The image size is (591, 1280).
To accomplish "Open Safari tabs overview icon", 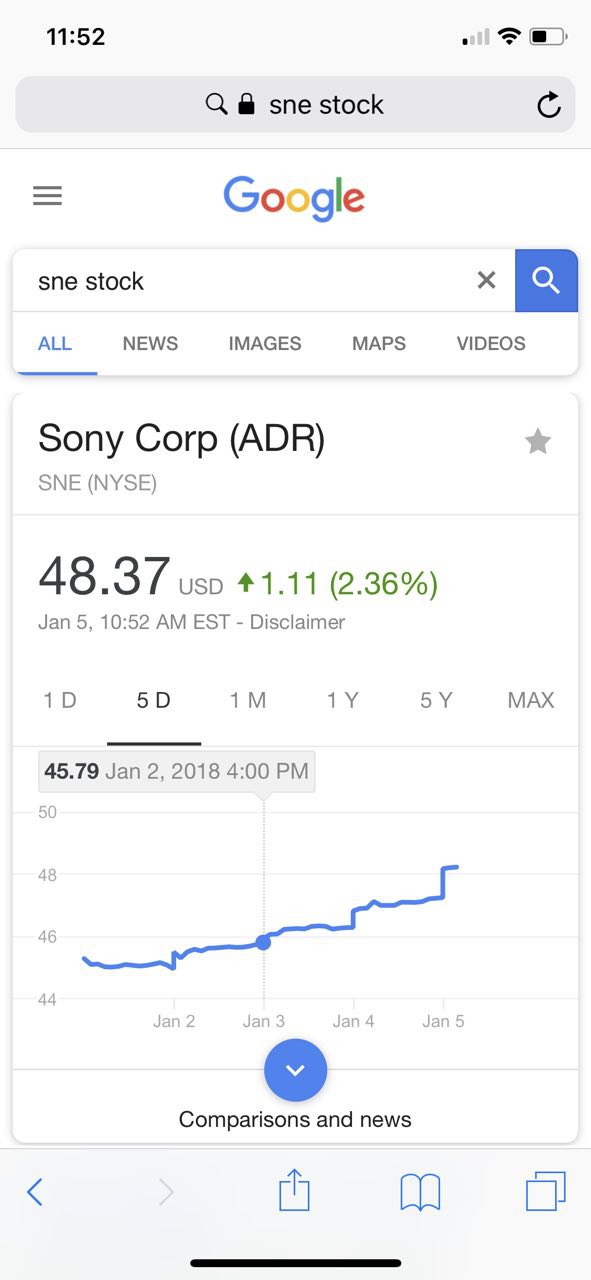I will [546, 1191].
